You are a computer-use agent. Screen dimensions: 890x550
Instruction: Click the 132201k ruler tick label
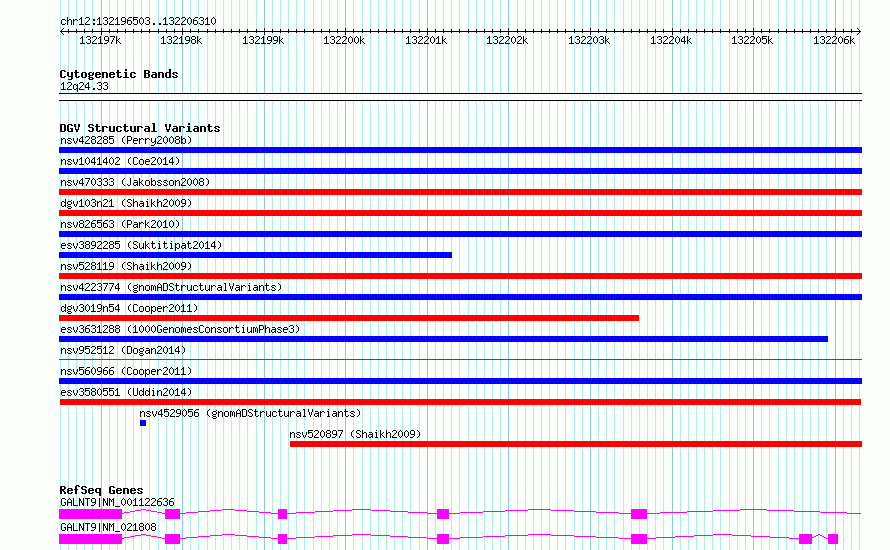click(x=426, y=40)
